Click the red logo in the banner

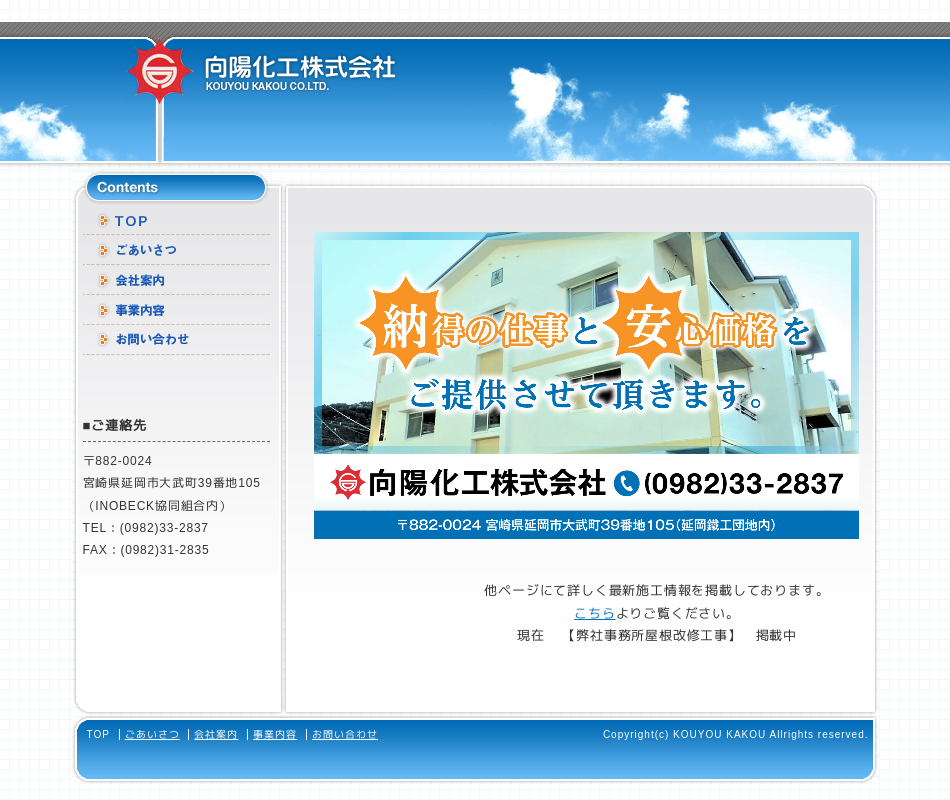tap(348, 483)
